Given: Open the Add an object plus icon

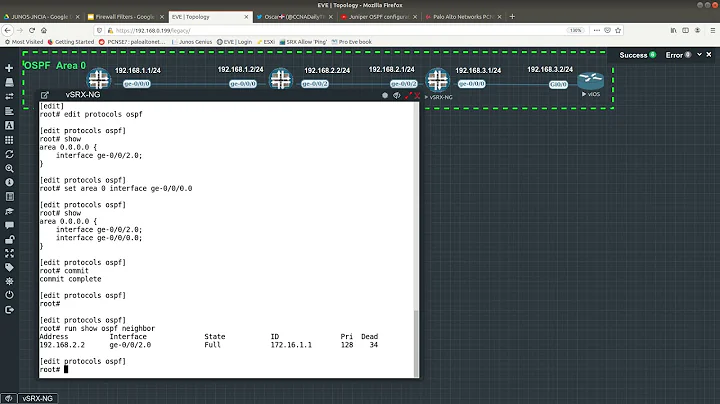Looking at the screenshot, I should [9, 68].
